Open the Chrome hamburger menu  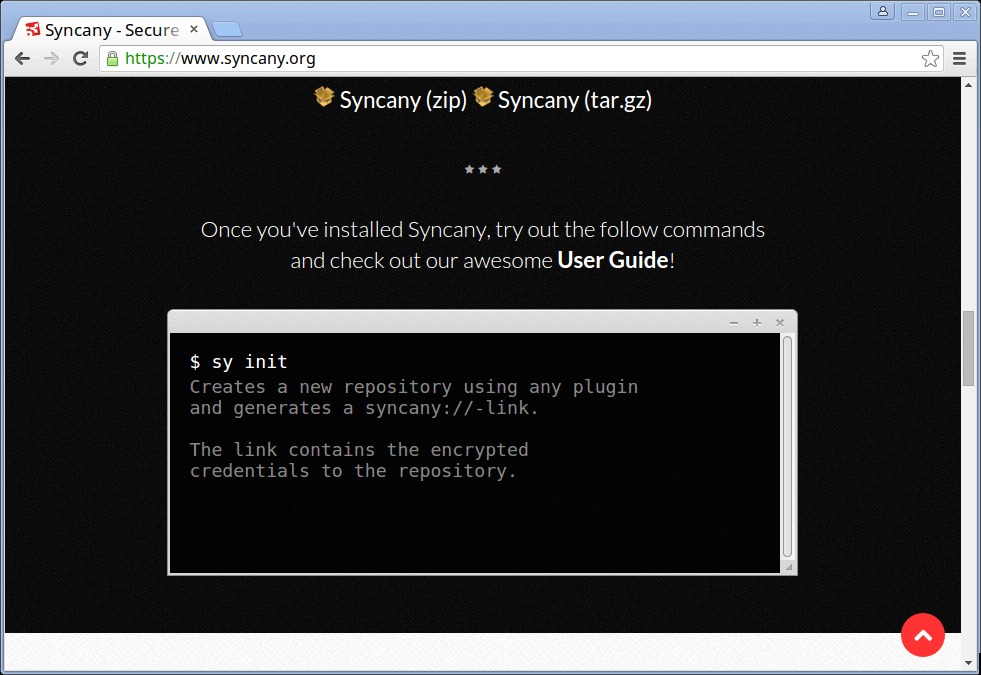coord(959,59)
